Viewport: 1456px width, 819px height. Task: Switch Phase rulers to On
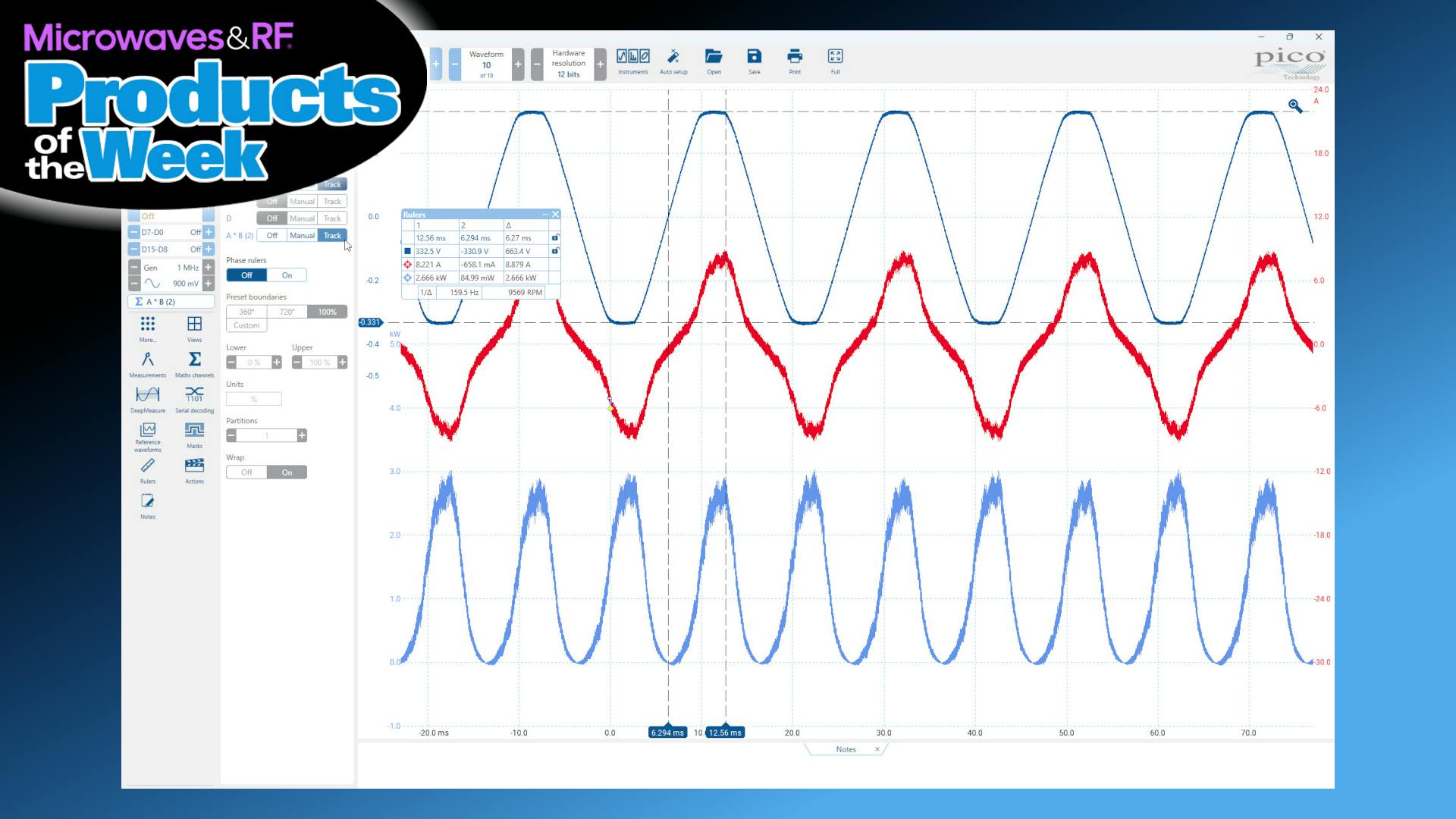(287, 275)
